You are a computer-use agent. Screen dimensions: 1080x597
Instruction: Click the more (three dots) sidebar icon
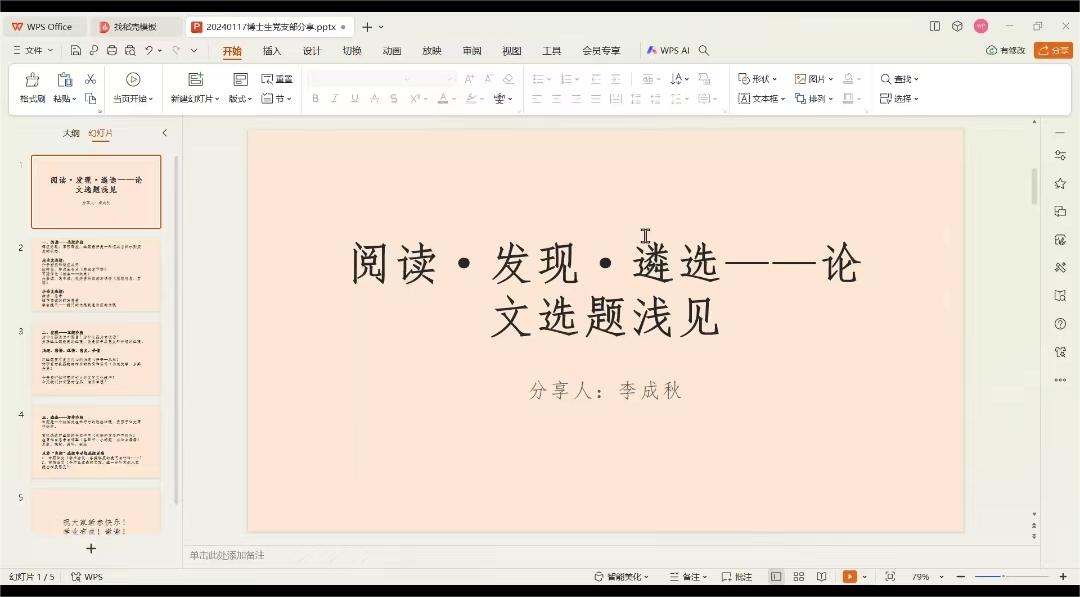point(1060,380)
